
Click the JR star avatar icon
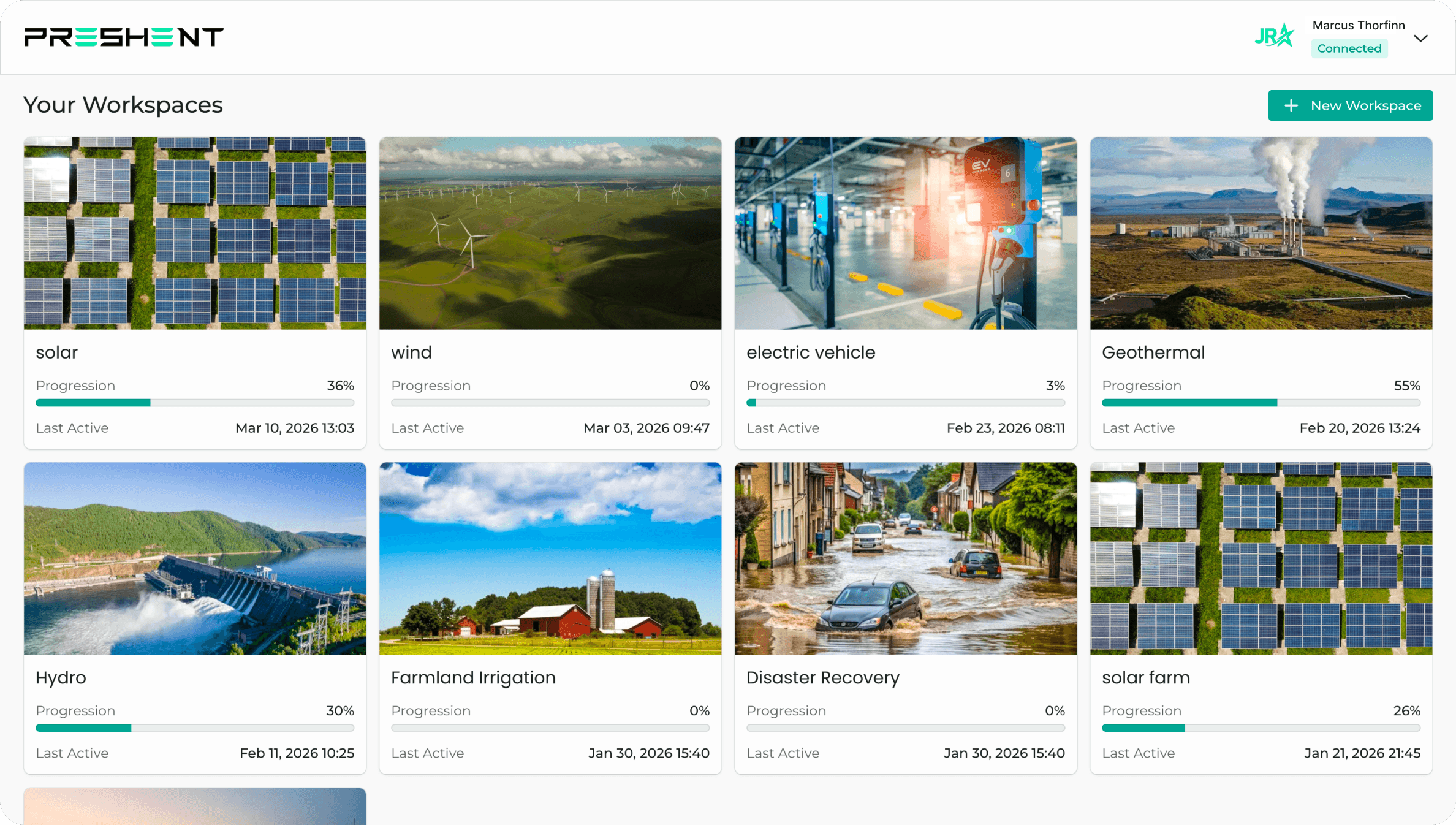[x=1274, y=37]
